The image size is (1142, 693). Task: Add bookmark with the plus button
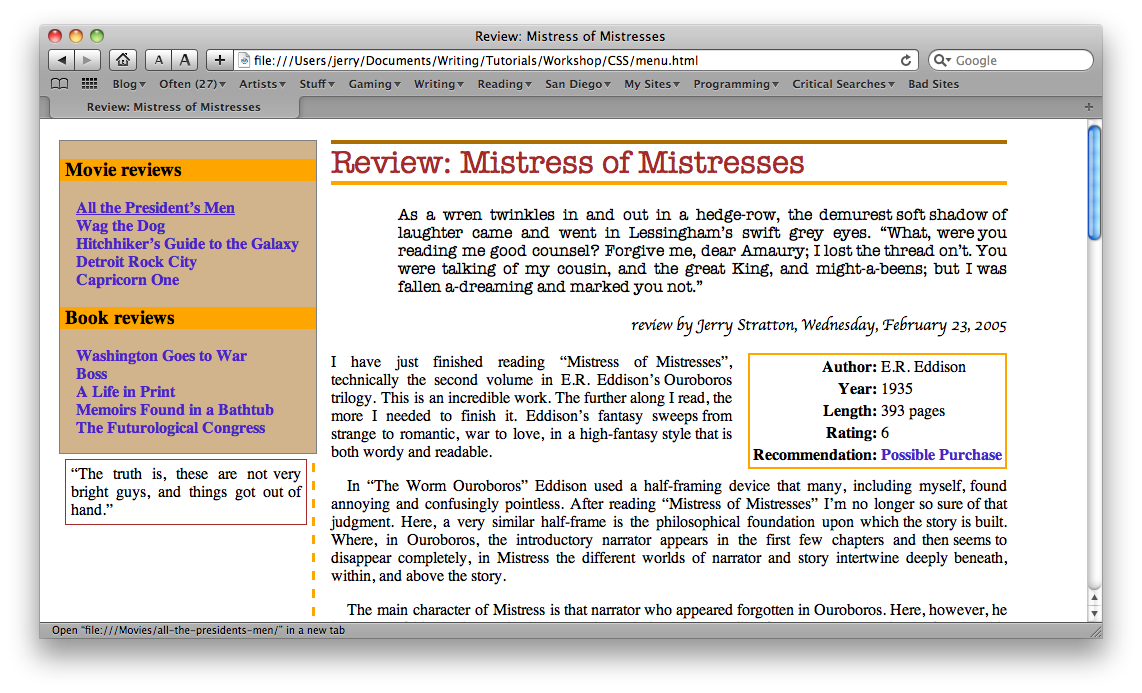[x=220, y=60]
